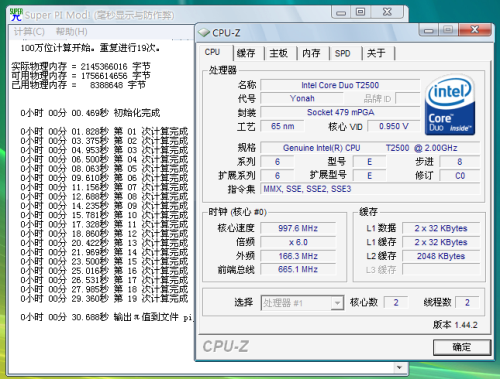Close the CPU-Z window
500x379 pixels.
pos(475,30)
